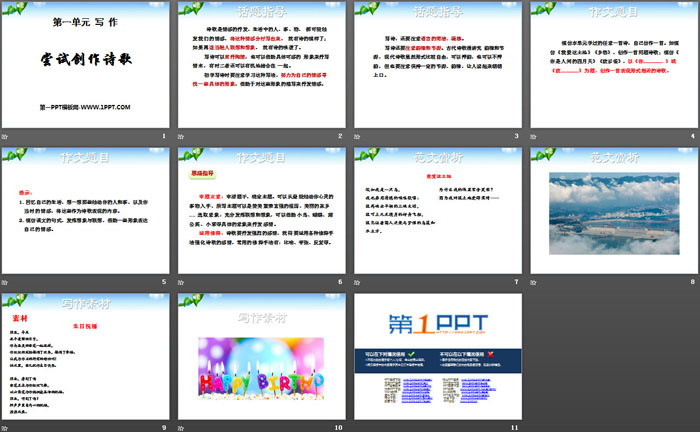
Task: Click the orange 思路指导 tag on slide 6
Action: (x=204, y=172)
